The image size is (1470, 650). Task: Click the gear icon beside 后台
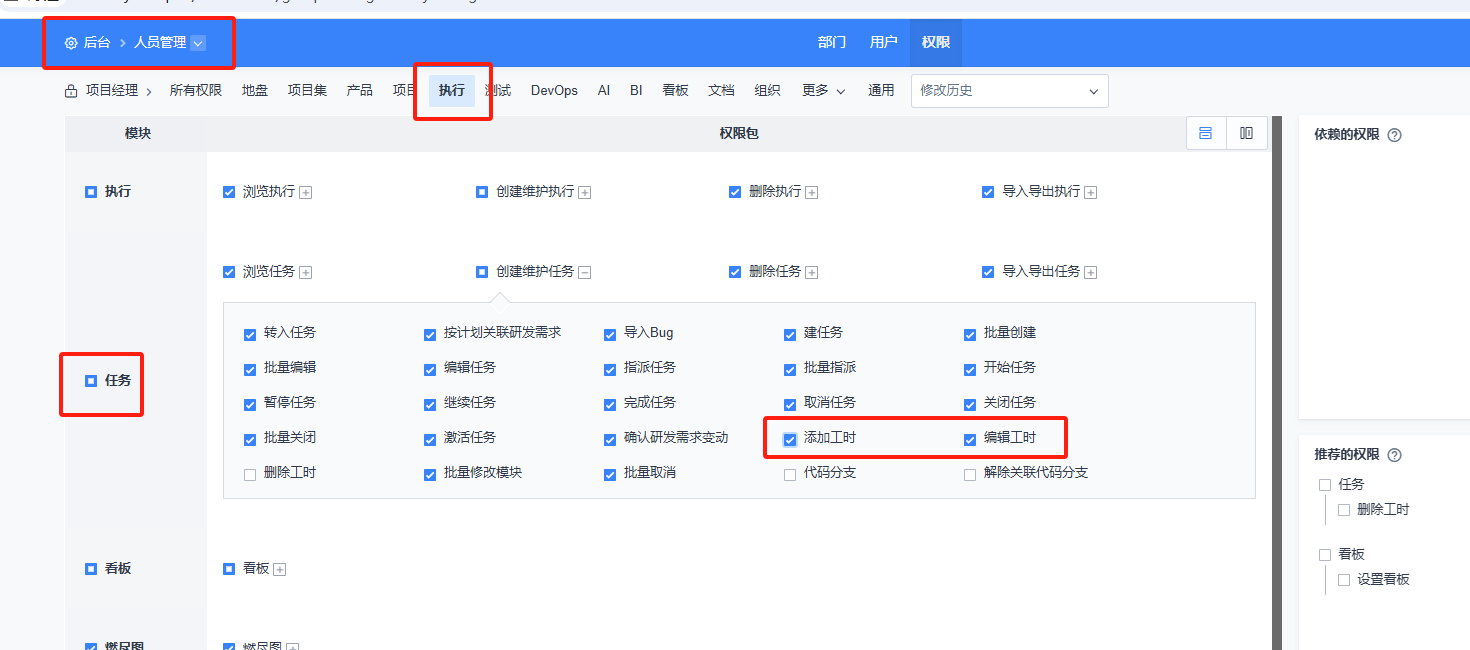71,43
